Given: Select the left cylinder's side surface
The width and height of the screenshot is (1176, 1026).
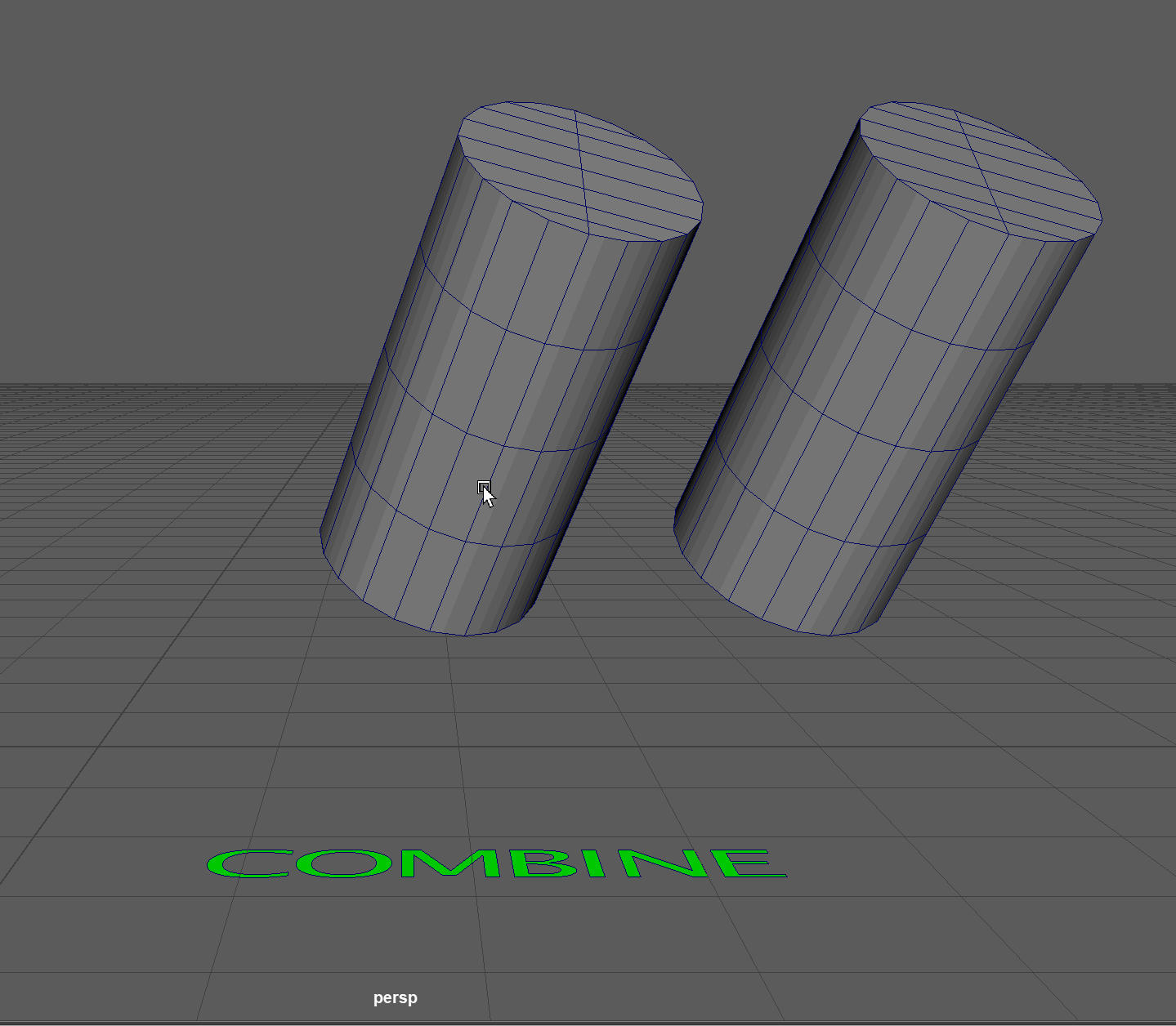Looking at the screenshot, I should [458, 392].
